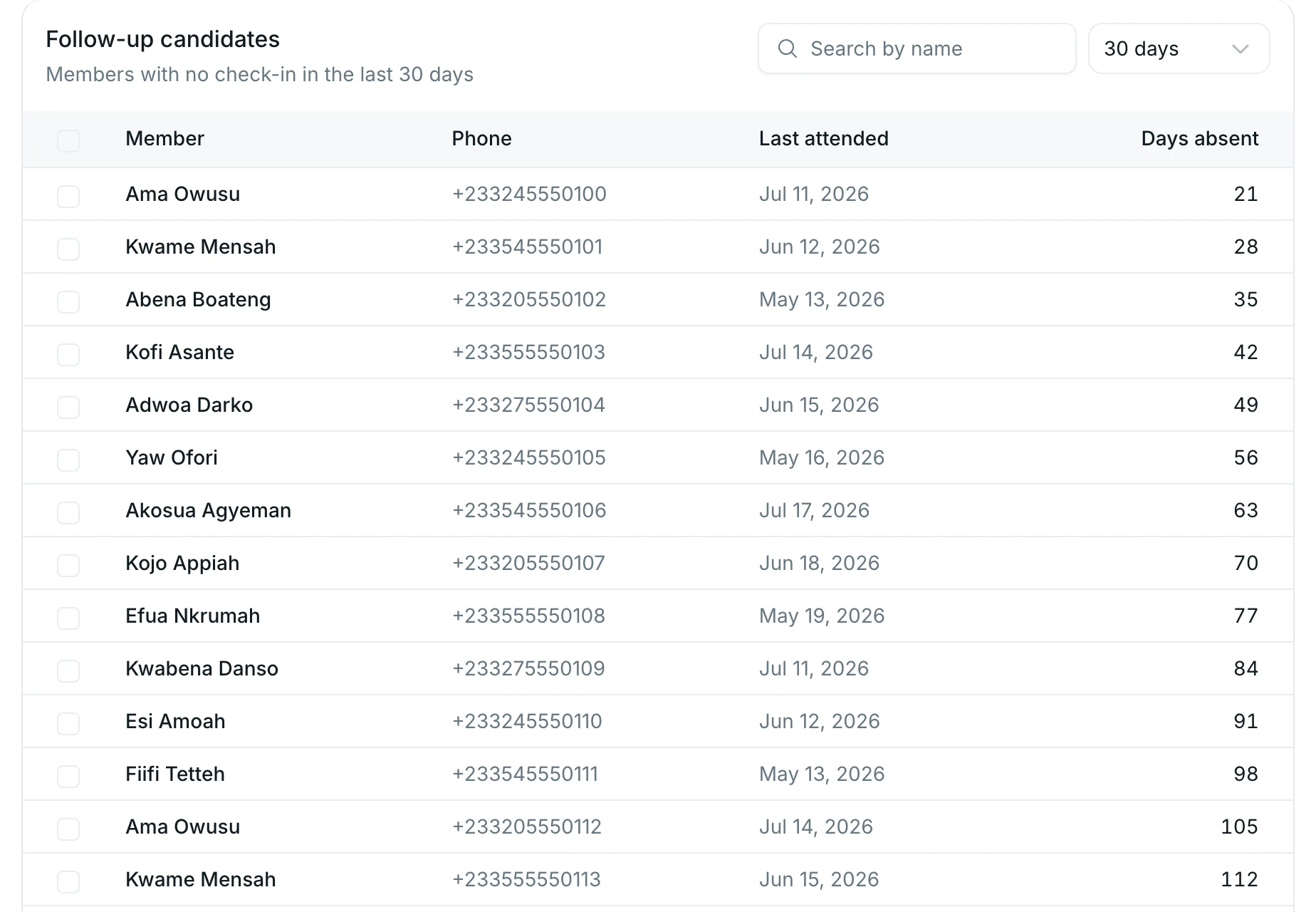
Task: Tick Kwabena Danso's checkbox
Action: coord(68,670)
